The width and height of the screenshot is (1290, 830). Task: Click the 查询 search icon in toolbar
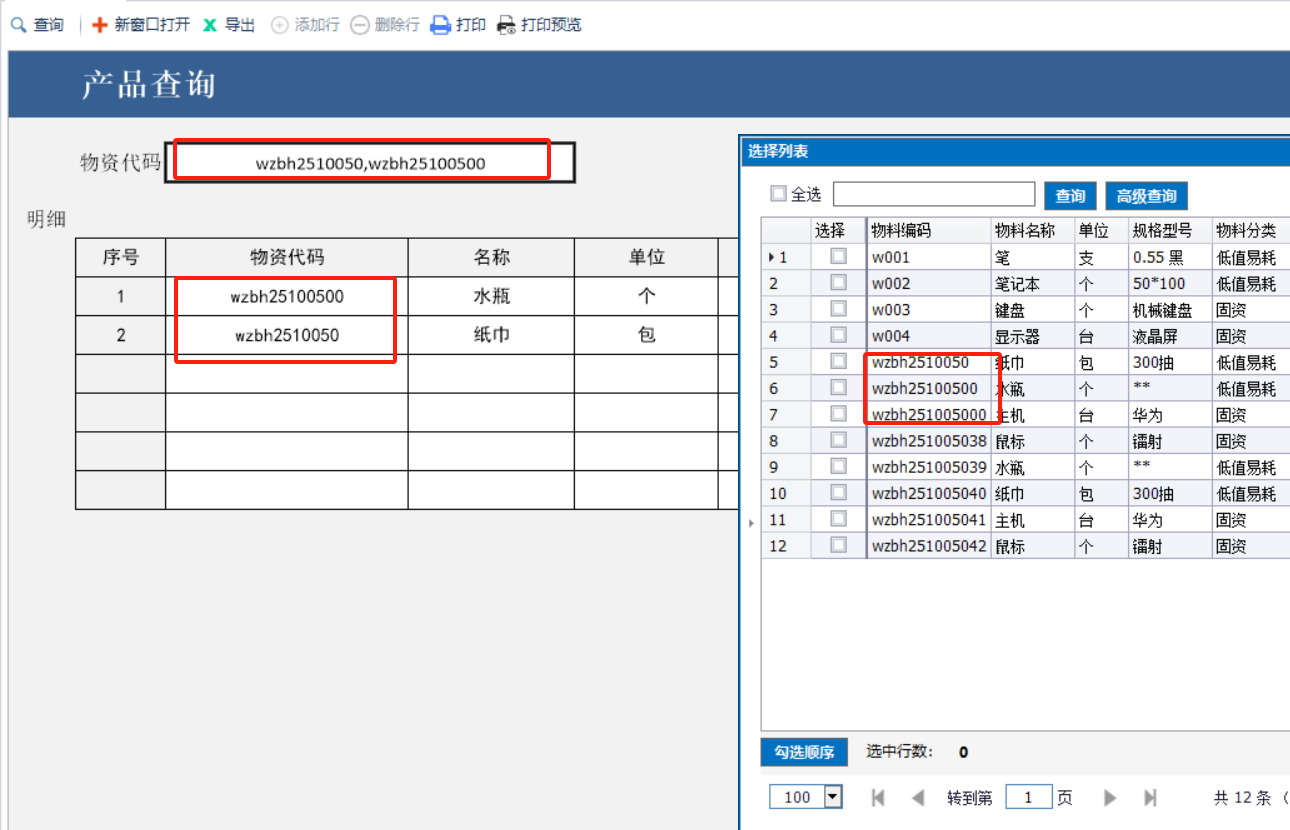tap(19, 25)
